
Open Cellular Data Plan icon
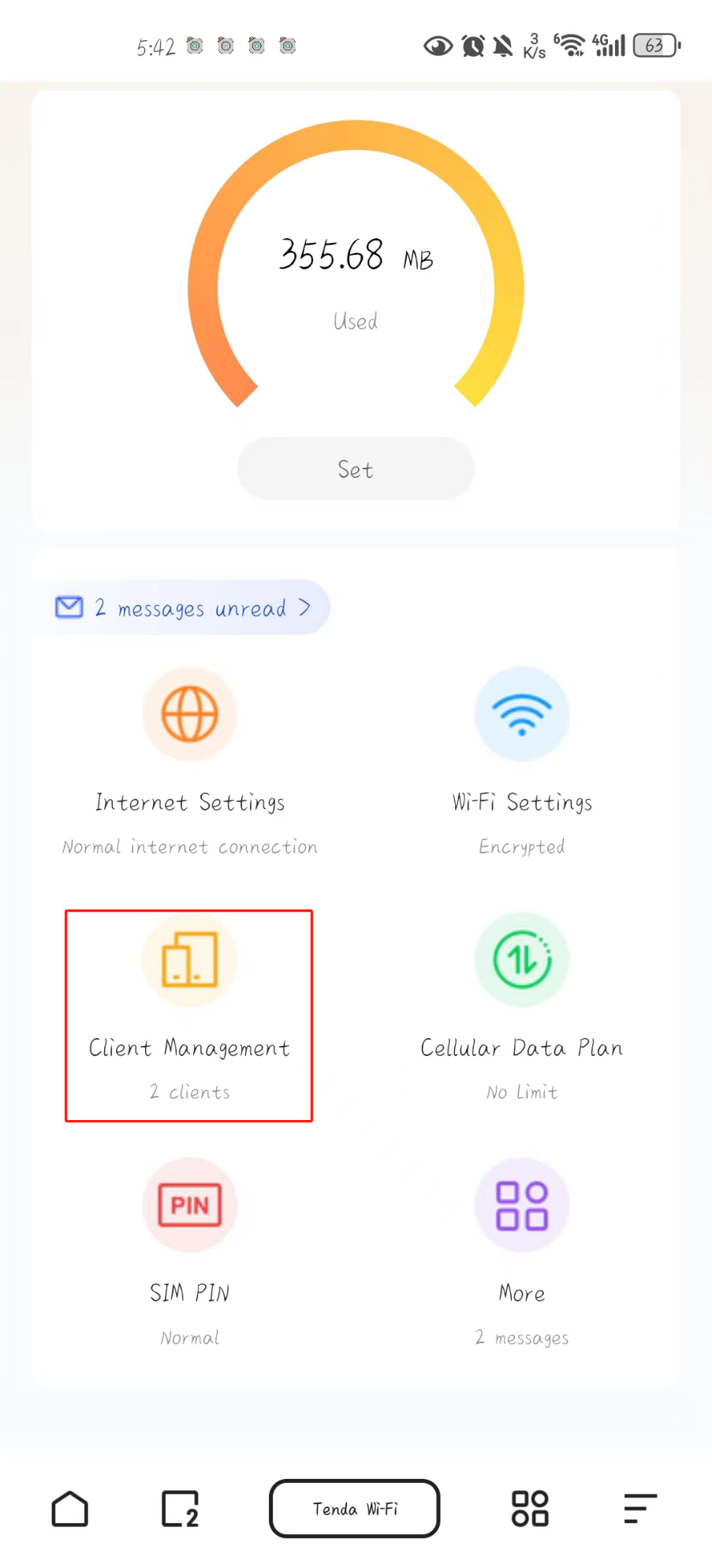click(x=521, y=960)
